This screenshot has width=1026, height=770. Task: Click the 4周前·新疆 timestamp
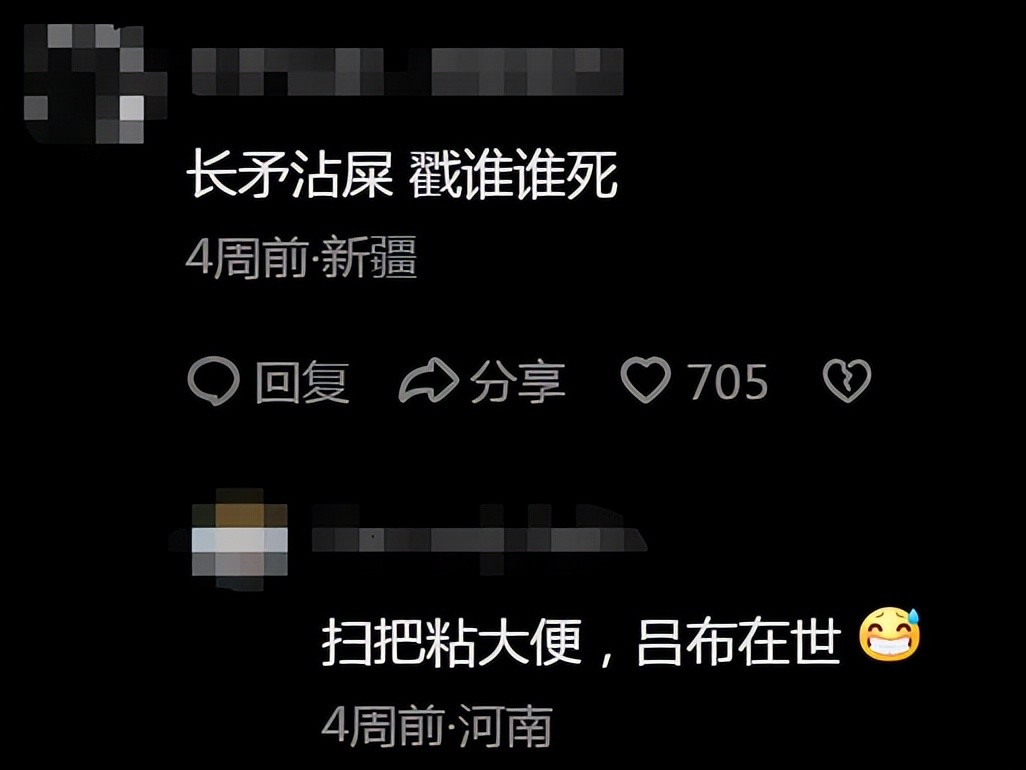pos(302,258)
